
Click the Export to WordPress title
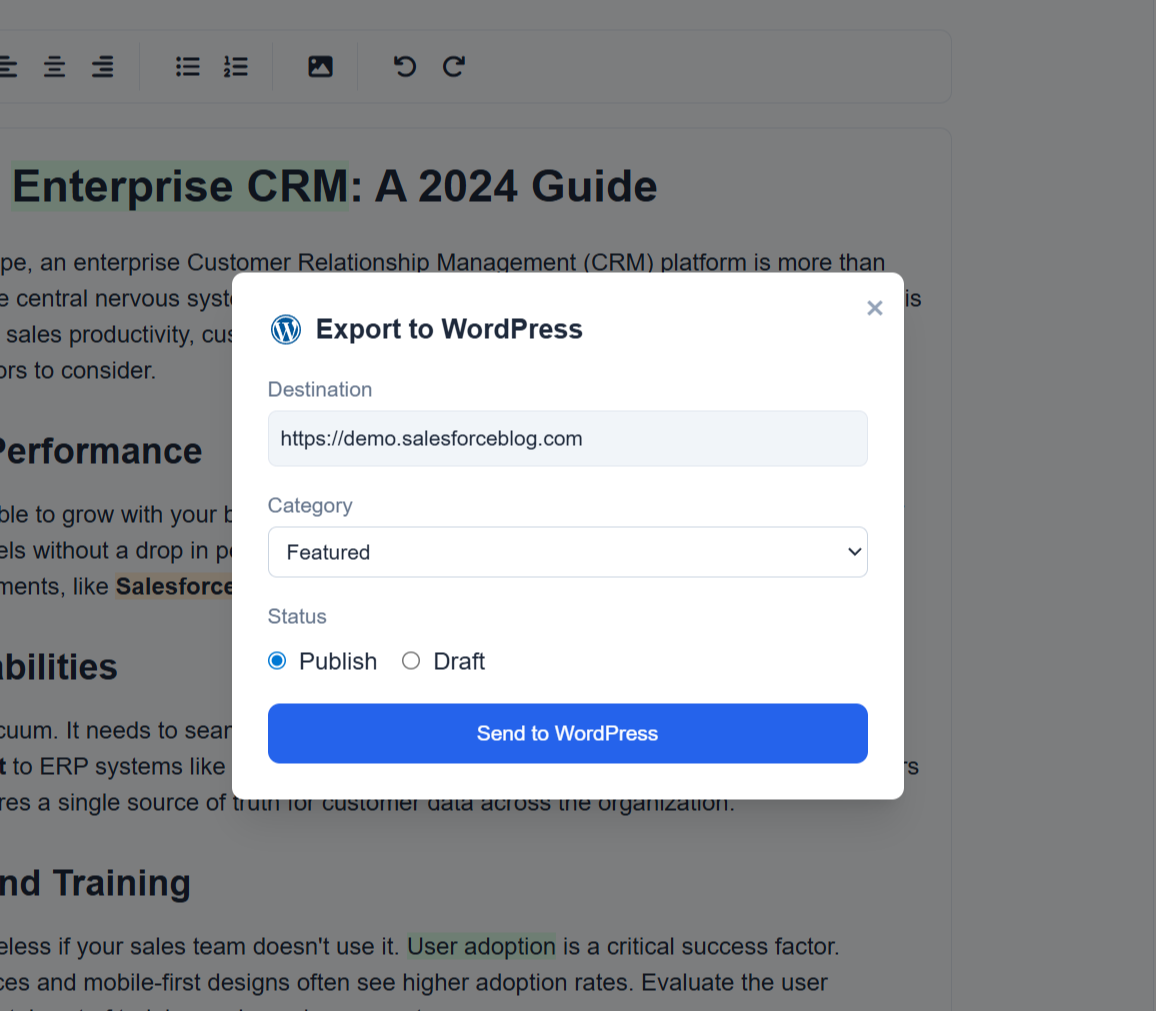click(x=449, y=329)
